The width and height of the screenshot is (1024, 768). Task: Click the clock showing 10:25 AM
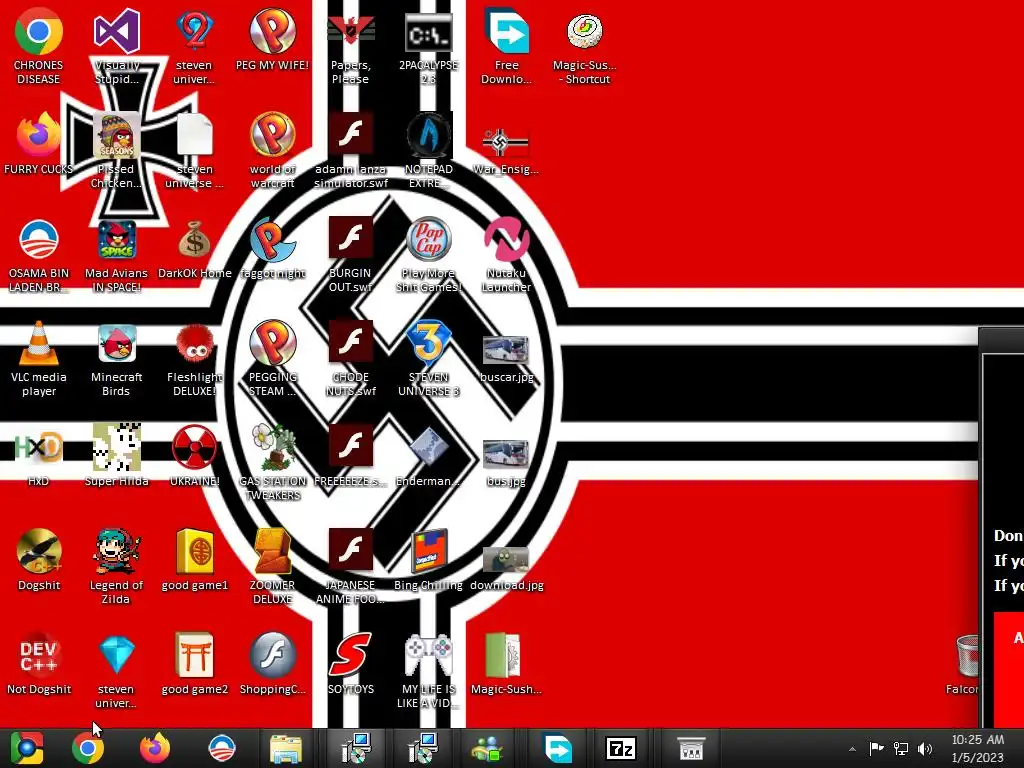coord(978,741)
